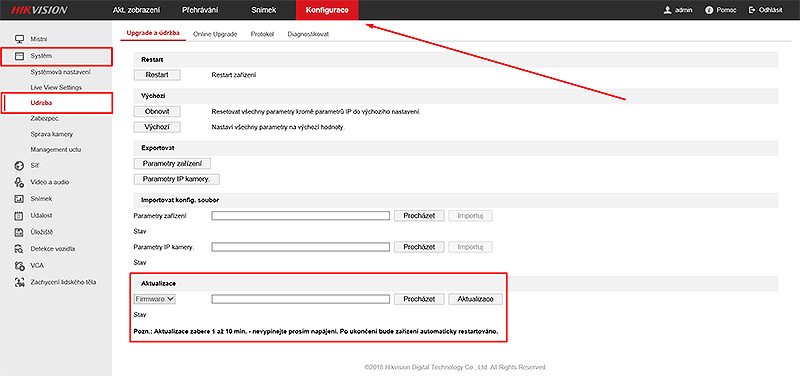Click the Parametry zařízení import path field
Viewport: 800px width, 376px height.
[x=301, y=216]
